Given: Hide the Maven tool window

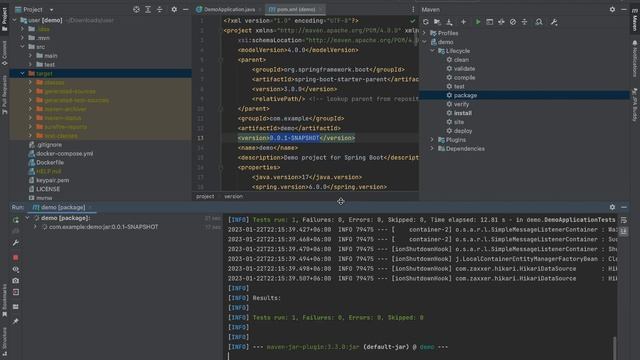Looking at the screenshot, I should point(624,9).
